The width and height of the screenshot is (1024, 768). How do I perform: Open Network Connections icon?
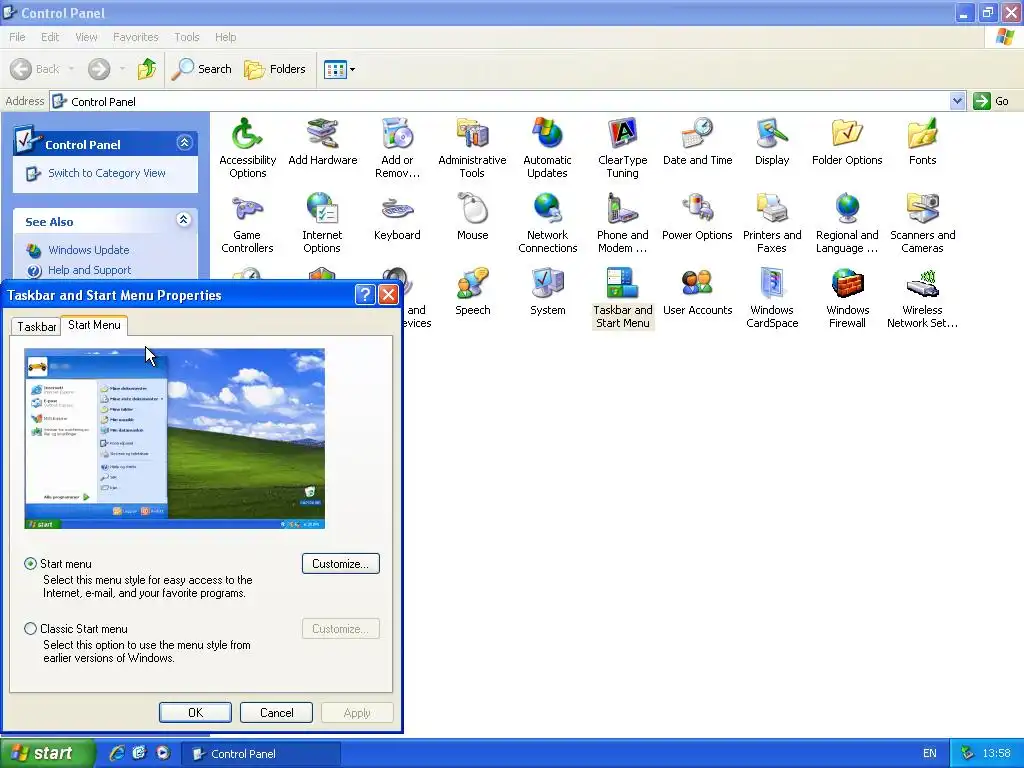click(x=547, y=223)
